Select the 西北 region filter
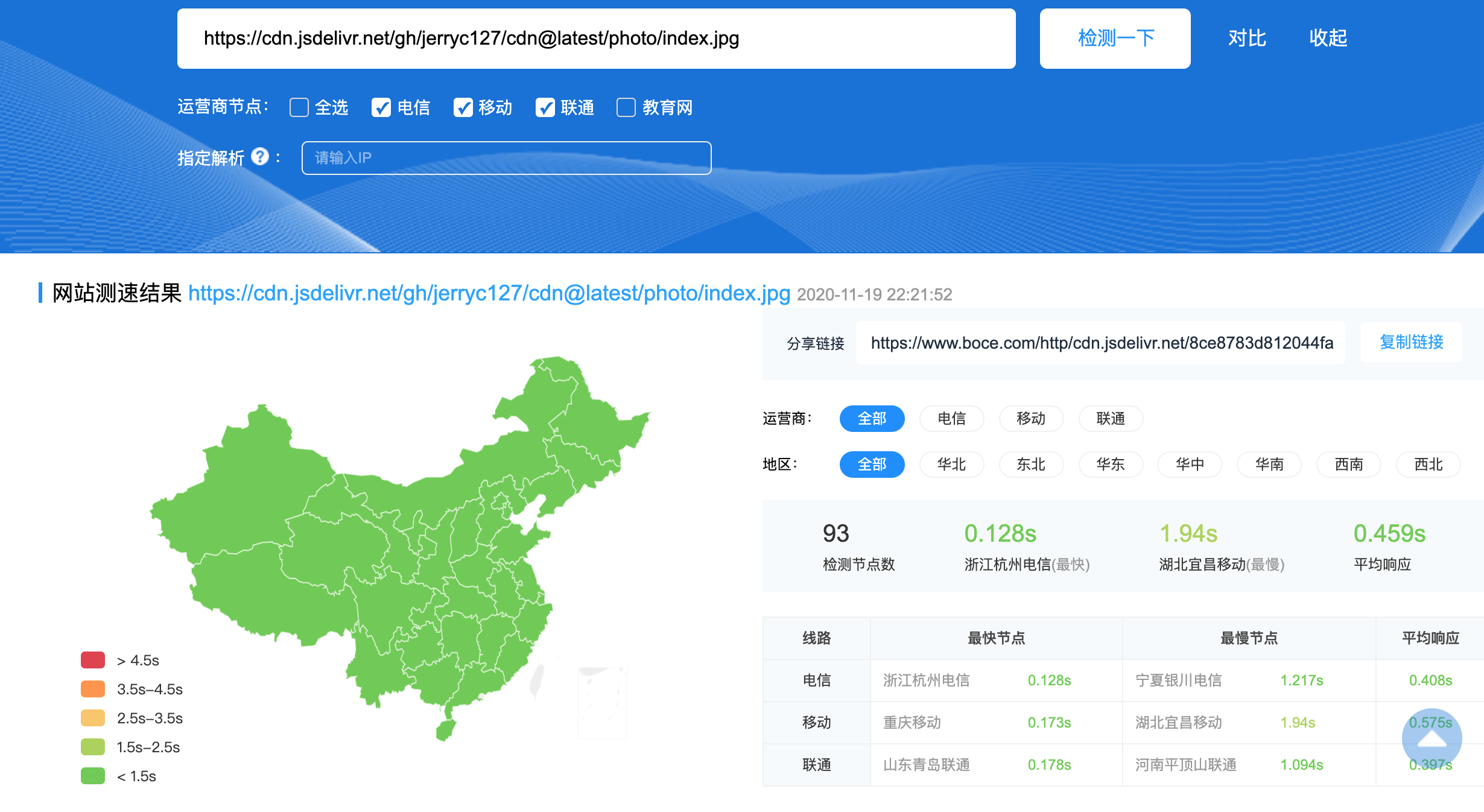1484x812 pixels. click(1428, 465)
